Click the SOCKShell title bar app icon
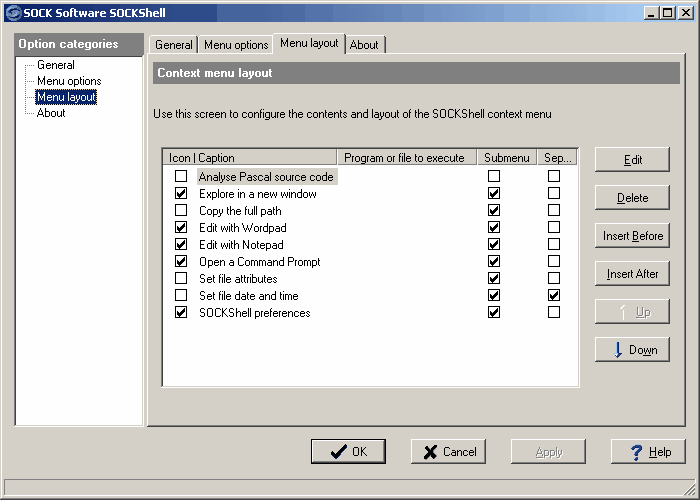The height and width of the screenshot is (500, 700). tap(12, 12)
